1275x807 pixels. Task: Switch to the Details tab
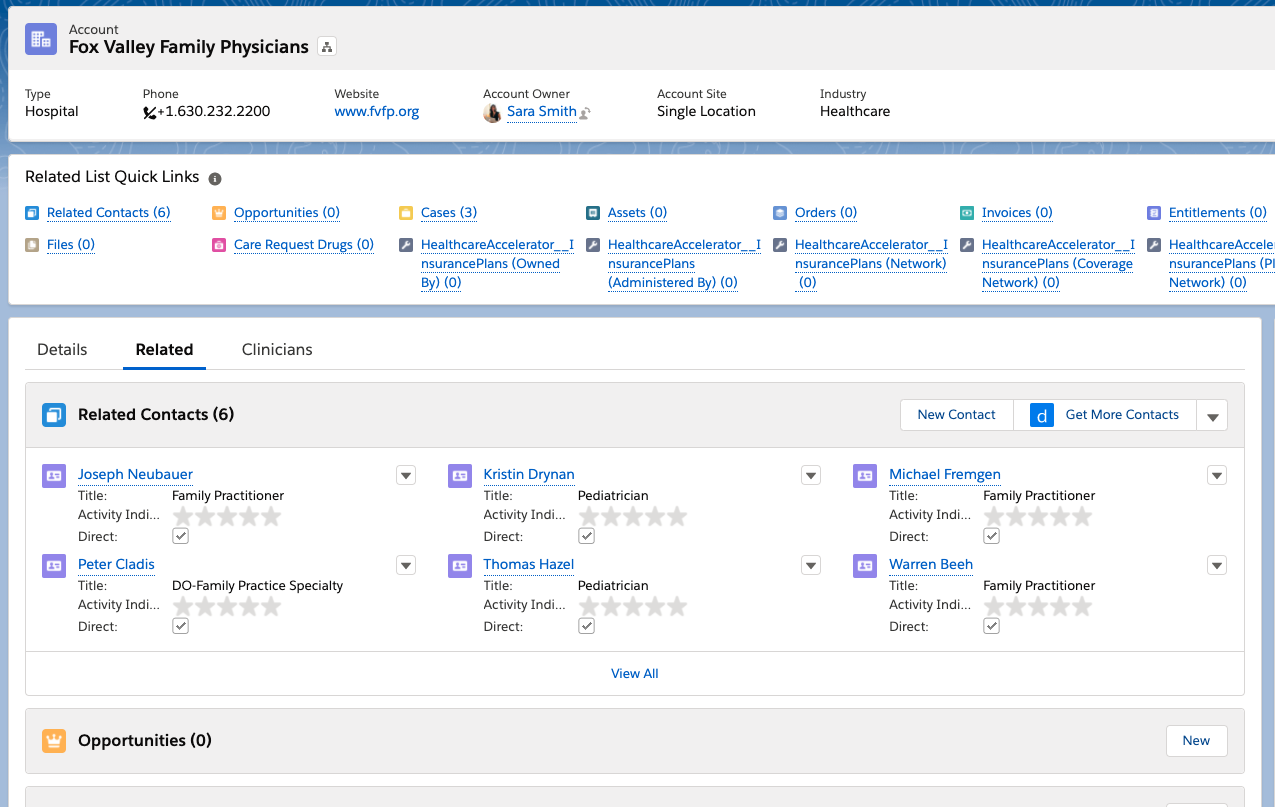tap(62, 350)
